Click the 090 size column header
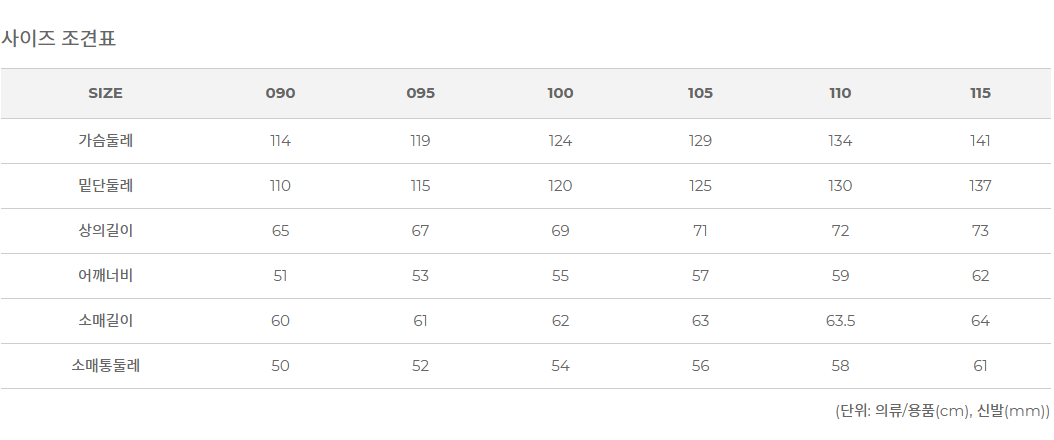The width and height of the screenshot is (1054, 440). pyautogui.click(x=280, y=93)
